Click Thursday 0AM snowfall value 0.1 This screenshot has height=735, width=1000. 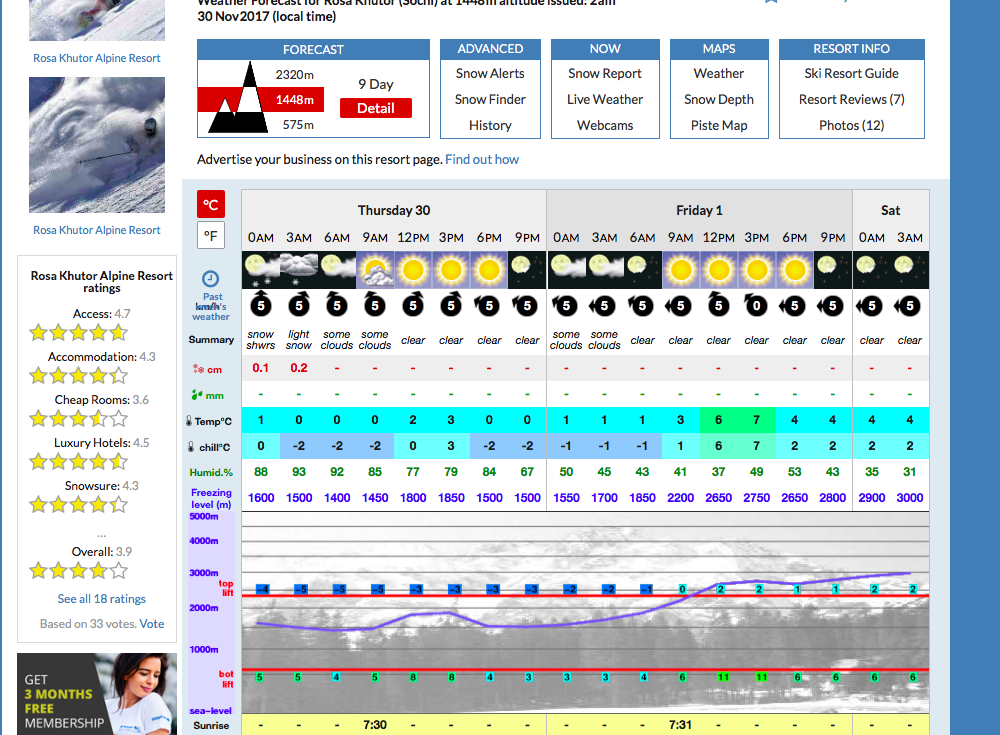point(261,368)
